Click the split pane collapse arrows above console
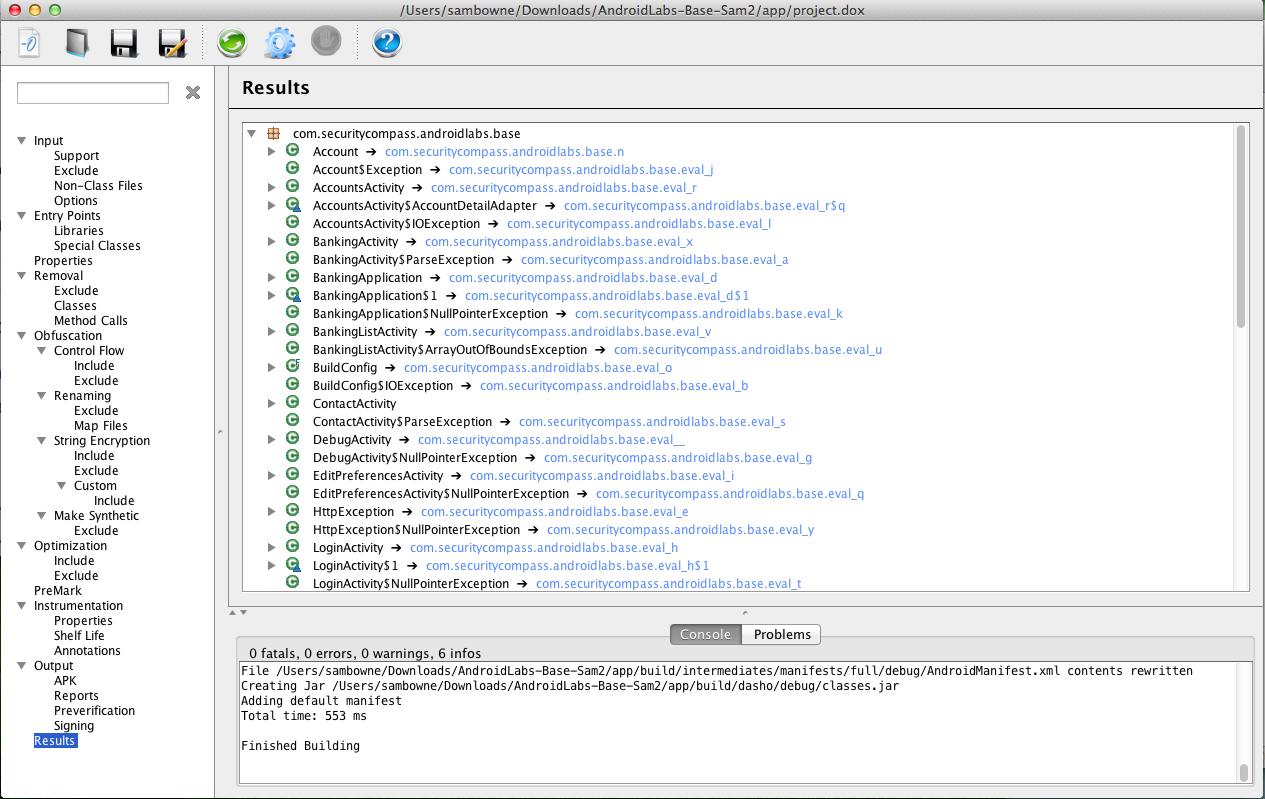Viewport: 1265px width, 799px height. tap(238, 612)
